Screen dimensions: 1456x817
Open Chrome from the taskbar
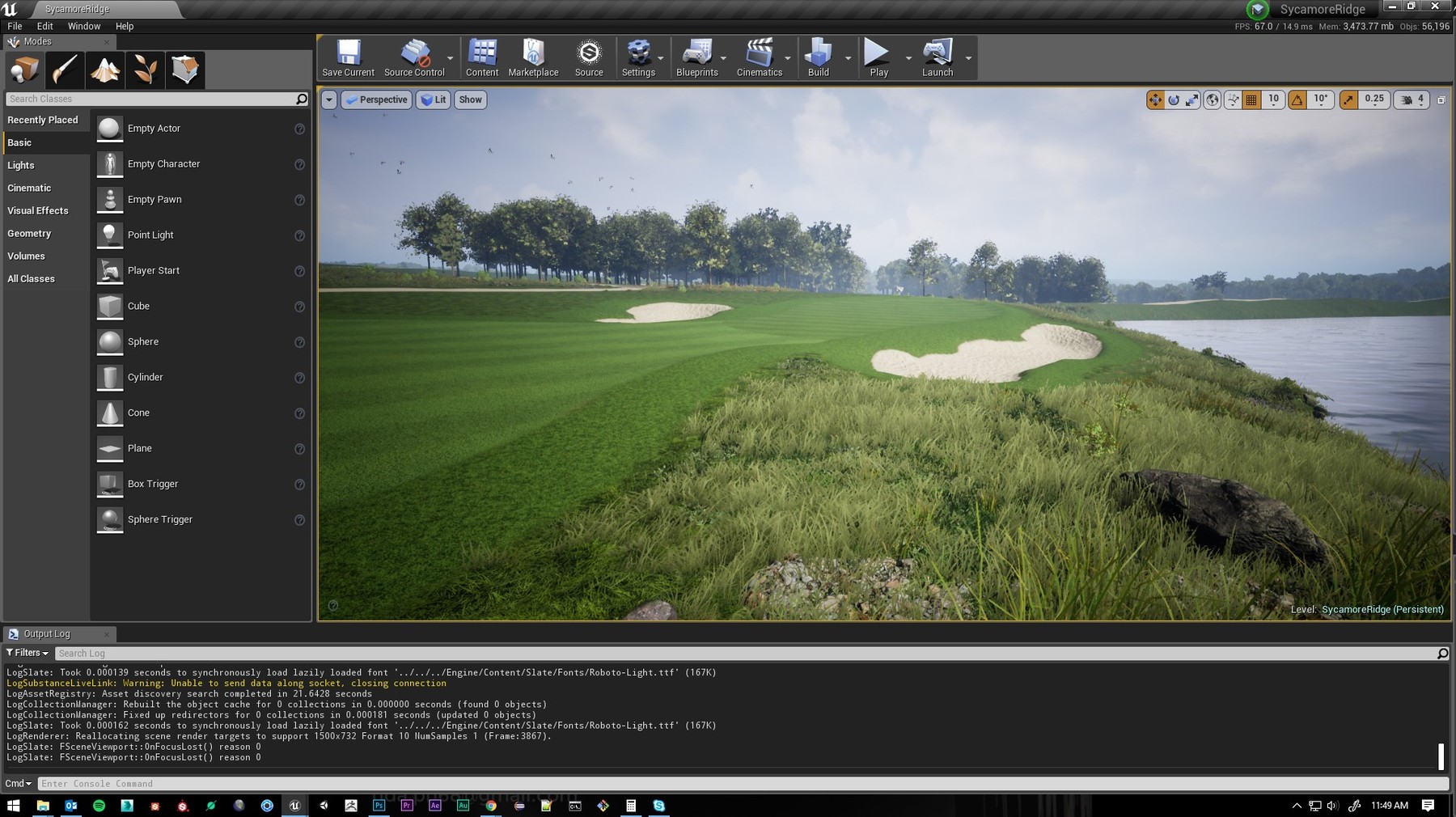tap(491, 806)
